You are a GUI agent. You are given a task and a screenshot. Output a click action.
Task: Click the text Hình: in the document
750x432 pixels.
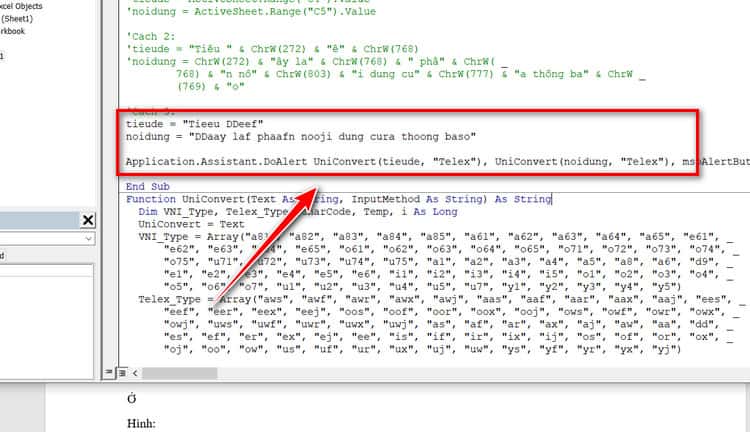142,423
